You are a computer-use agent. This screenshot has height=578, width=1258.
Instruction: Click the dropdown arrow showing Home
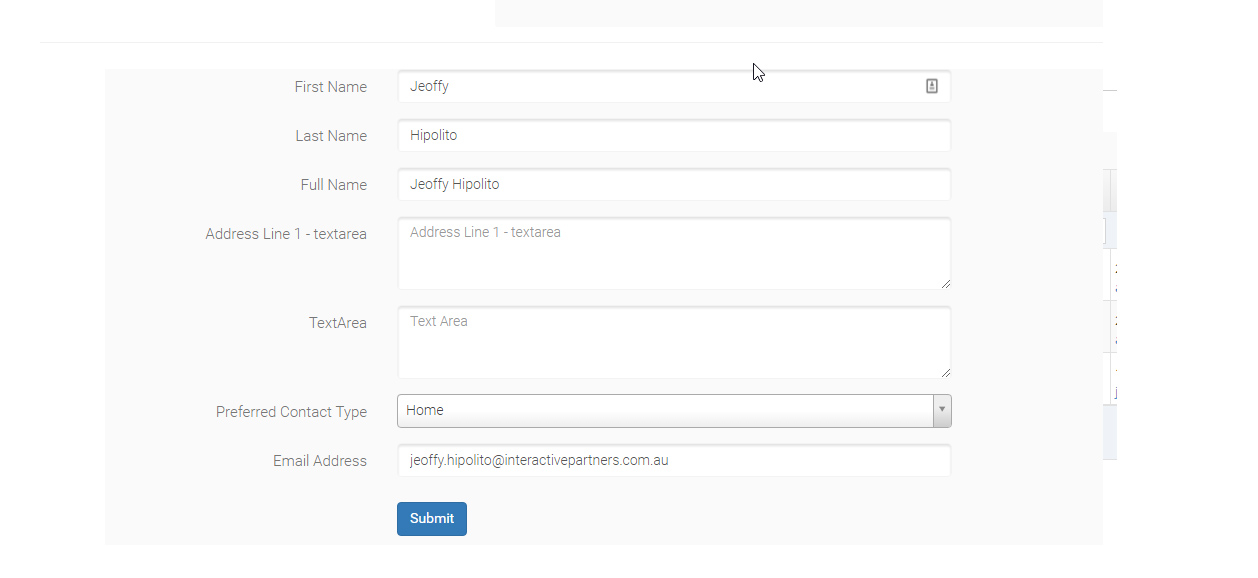[x=940, y=410]
